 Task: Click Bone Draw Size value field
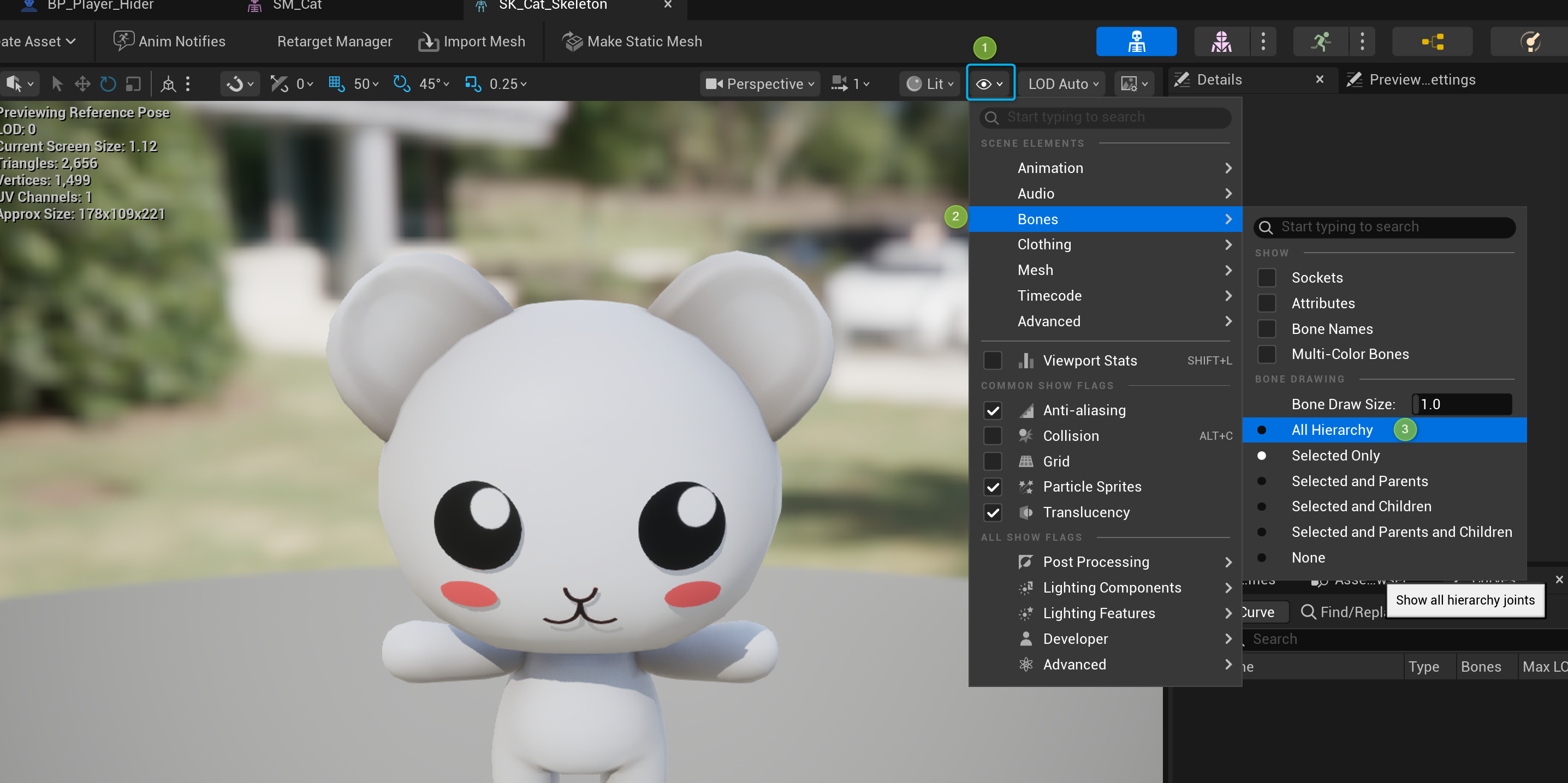(x=1461, y=404)
